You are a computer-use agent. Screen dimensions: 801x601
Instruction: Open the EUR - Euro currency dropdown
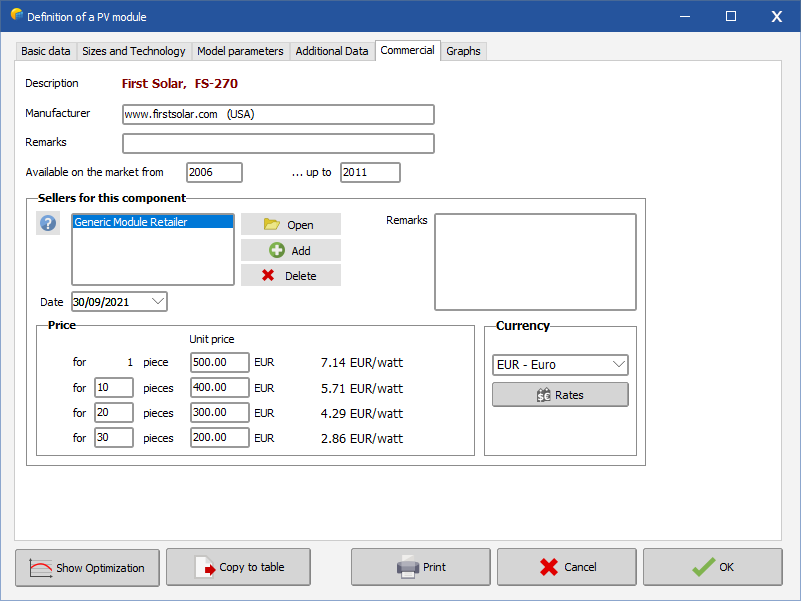560,365
